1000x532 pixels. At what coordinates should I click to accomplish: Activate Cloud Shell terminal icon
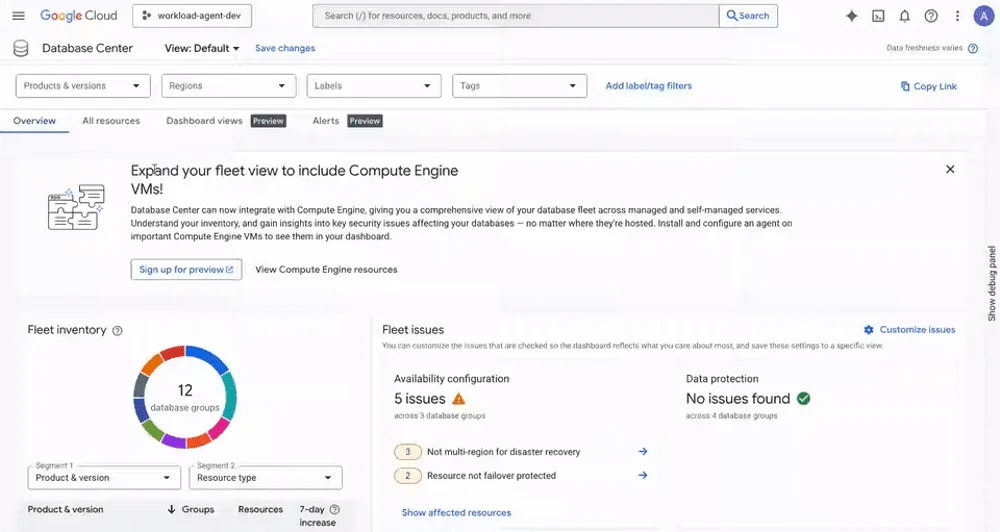coord(878,16)
